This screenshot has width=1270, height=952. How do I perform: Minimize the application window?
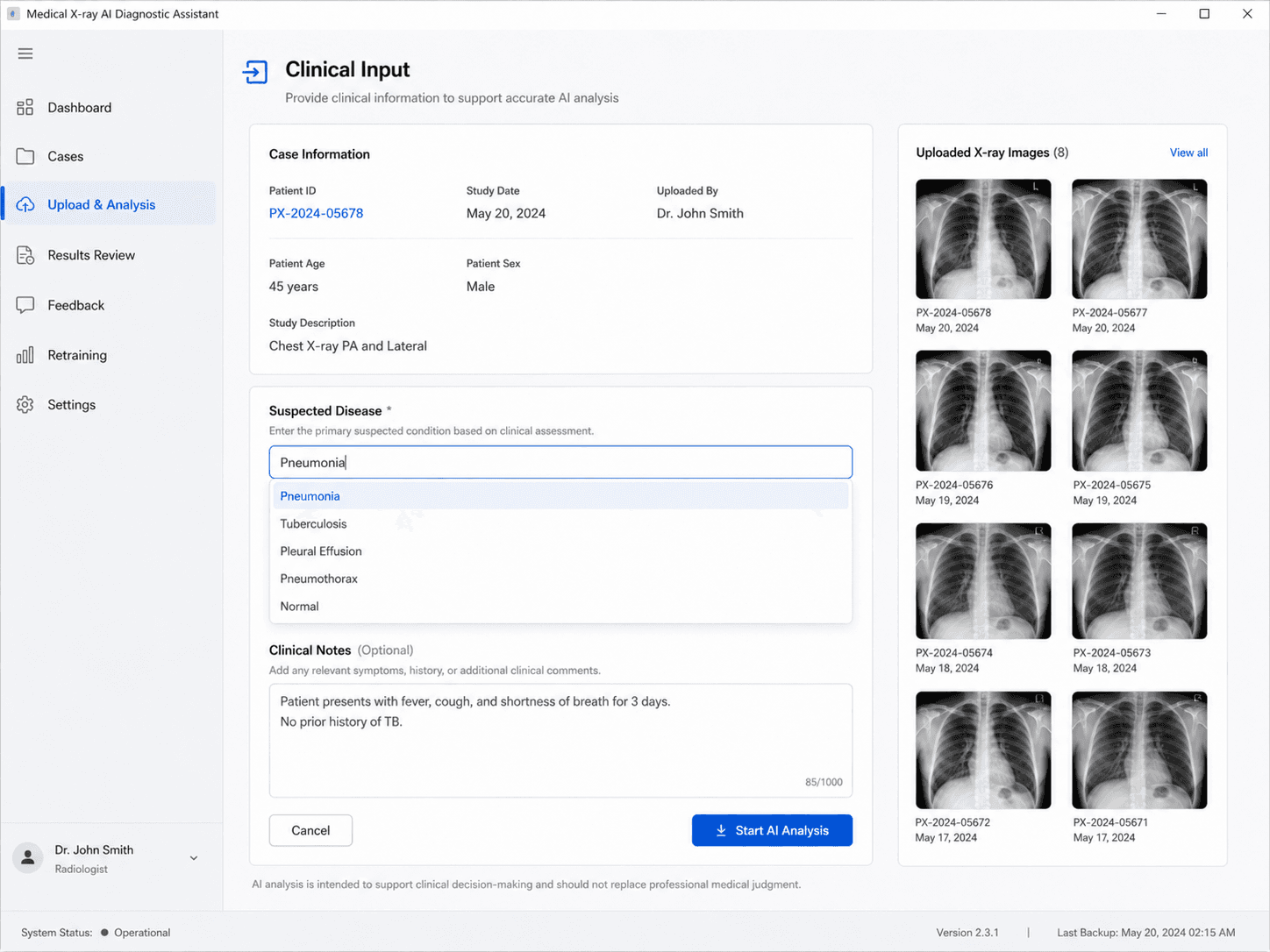pos(1161,14)
